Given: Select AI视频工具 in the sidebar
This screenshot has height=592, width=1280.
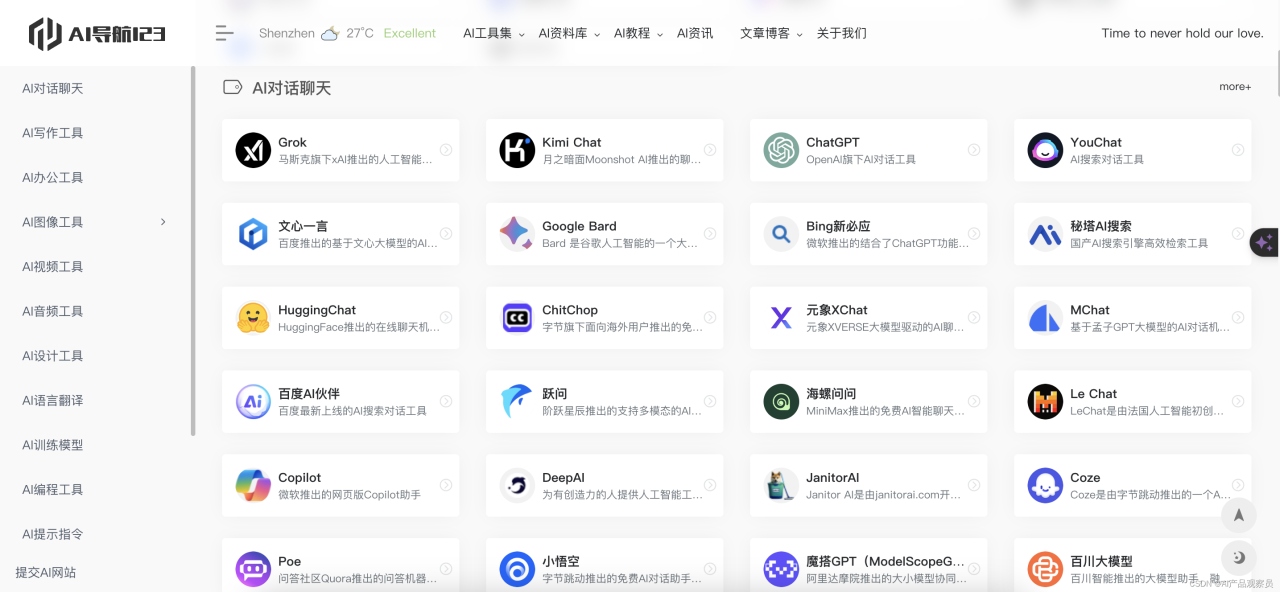Looking at the screenshot, I should (53, 266).
